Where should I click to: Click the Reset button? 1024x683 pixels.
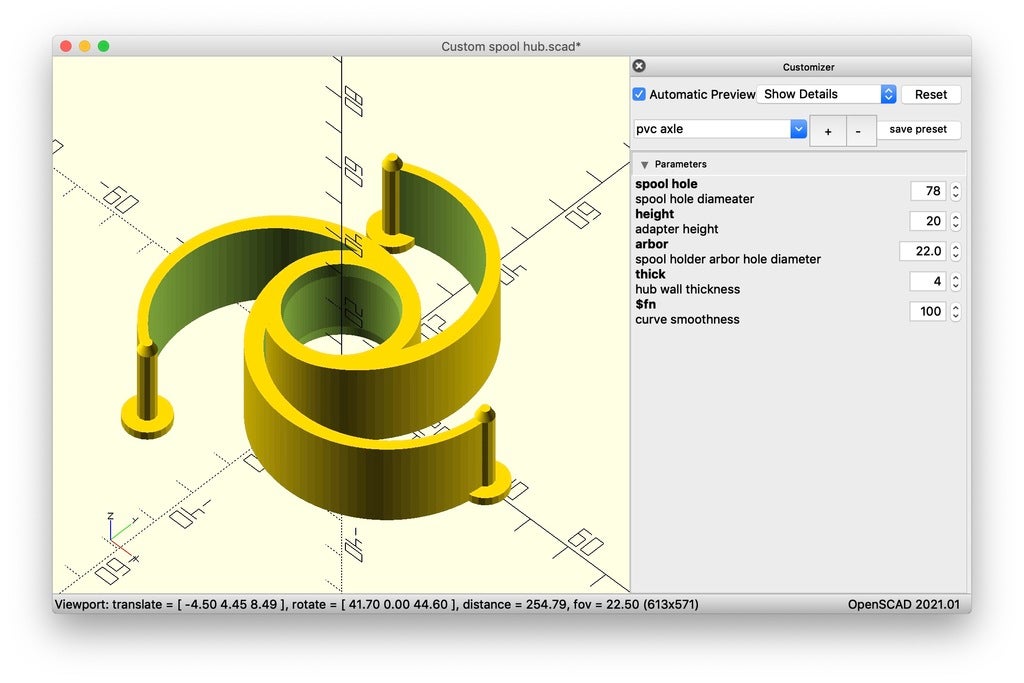pos(930,94)
